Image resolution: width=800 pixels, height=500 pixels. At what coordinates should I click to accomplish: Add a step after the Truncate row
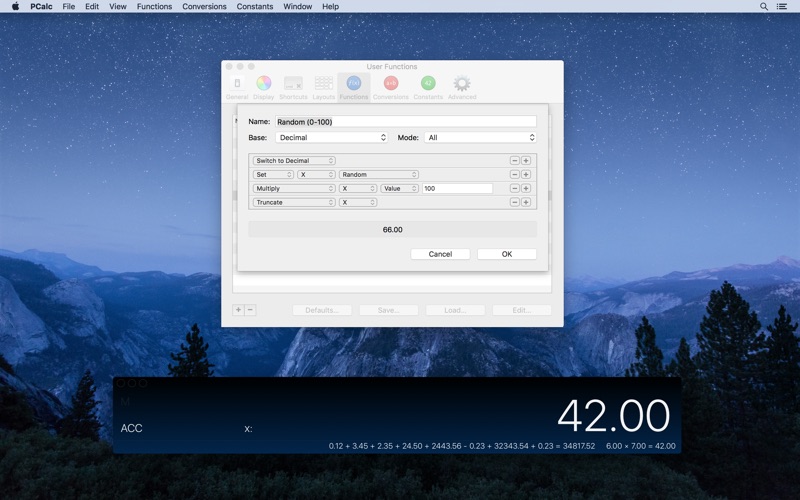coord(526,202)
